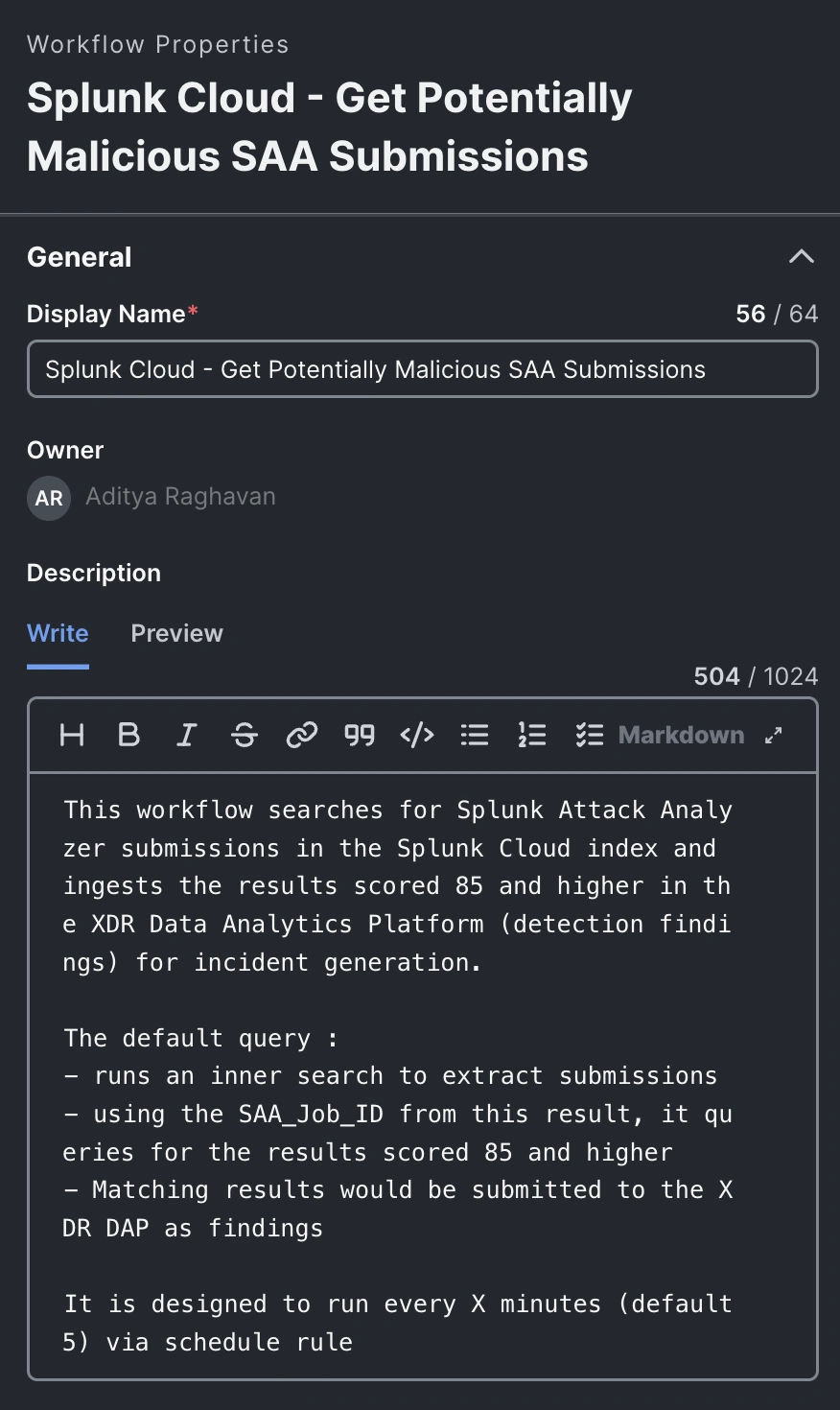Insert code formatting in the description
Image resolution: width=840 pixels, height=1410 pixels.
417,736
